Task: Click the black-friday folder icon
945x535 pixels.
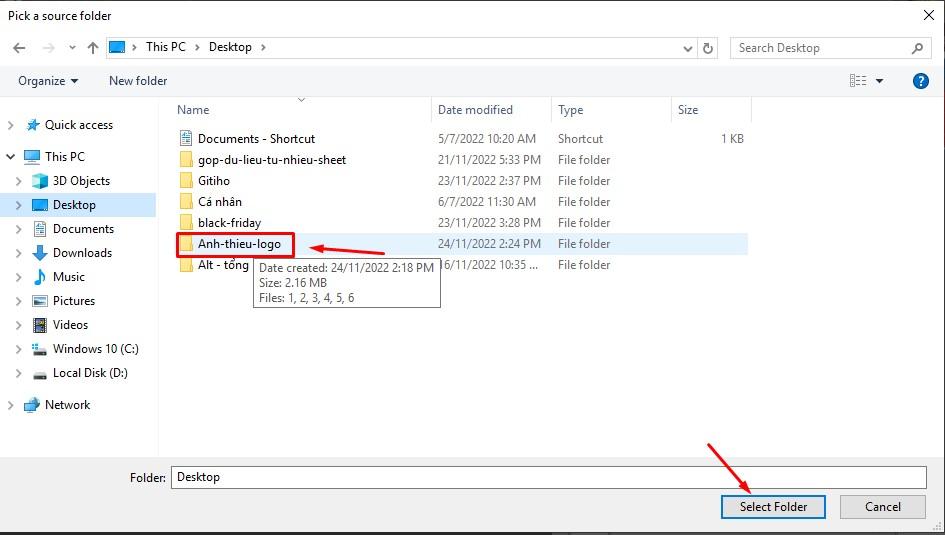Action: click(x=186, y=223)
